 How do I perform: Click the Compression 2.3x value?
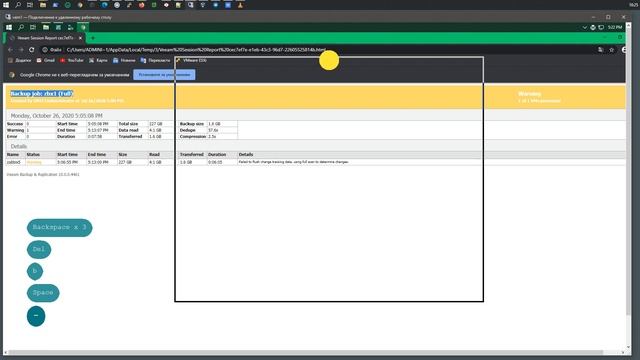pos(212,136)
